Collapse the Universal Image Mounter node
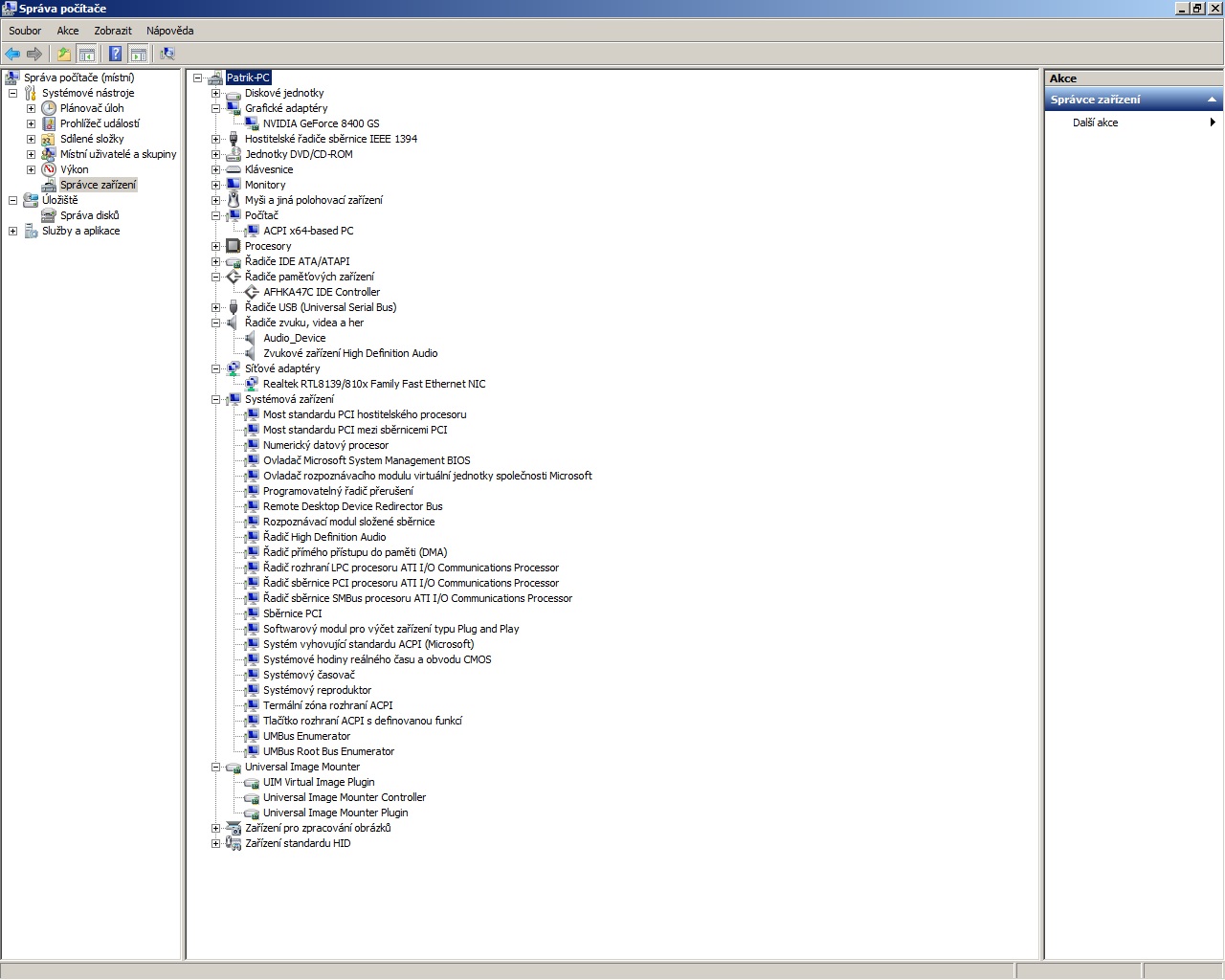Viewport: 1225px width, 980px height. tap(215, 767)
